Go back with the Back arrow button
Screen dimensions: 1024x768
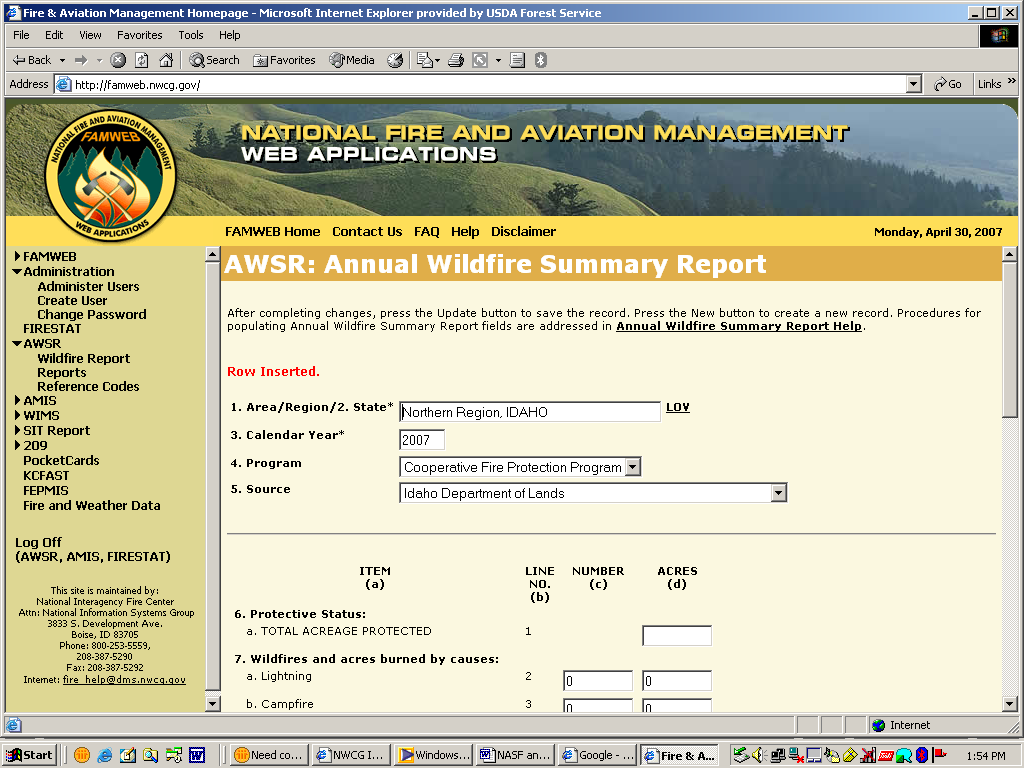pyautogui.click(x=31, y=60)
